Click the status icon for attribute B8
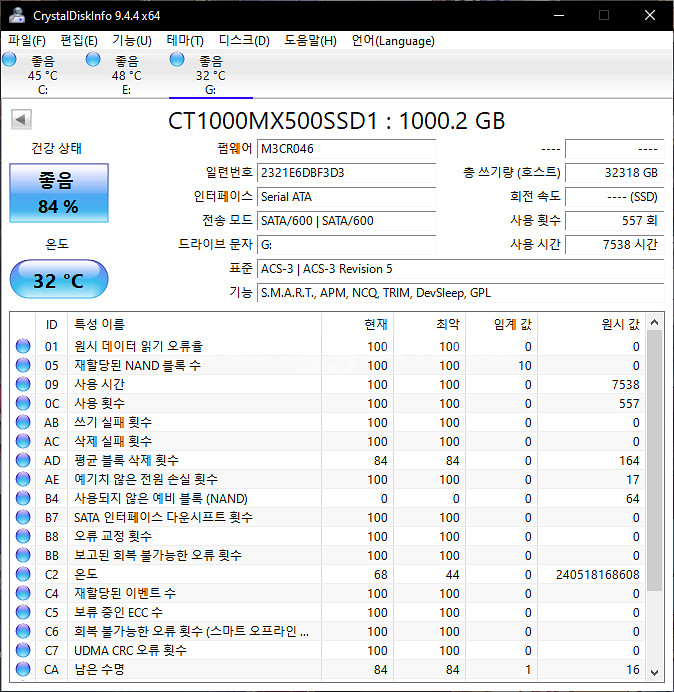This screenshot has width=674, height=692. pyautogui.click(x=23, y=536)
